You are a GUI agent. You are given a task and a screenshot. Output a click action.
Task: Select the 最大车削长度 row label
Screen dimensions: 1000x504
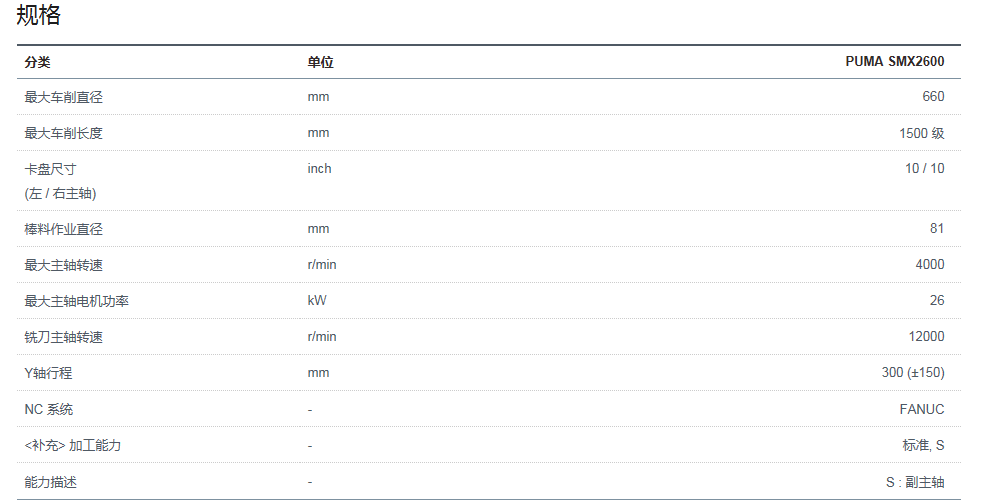64,133
